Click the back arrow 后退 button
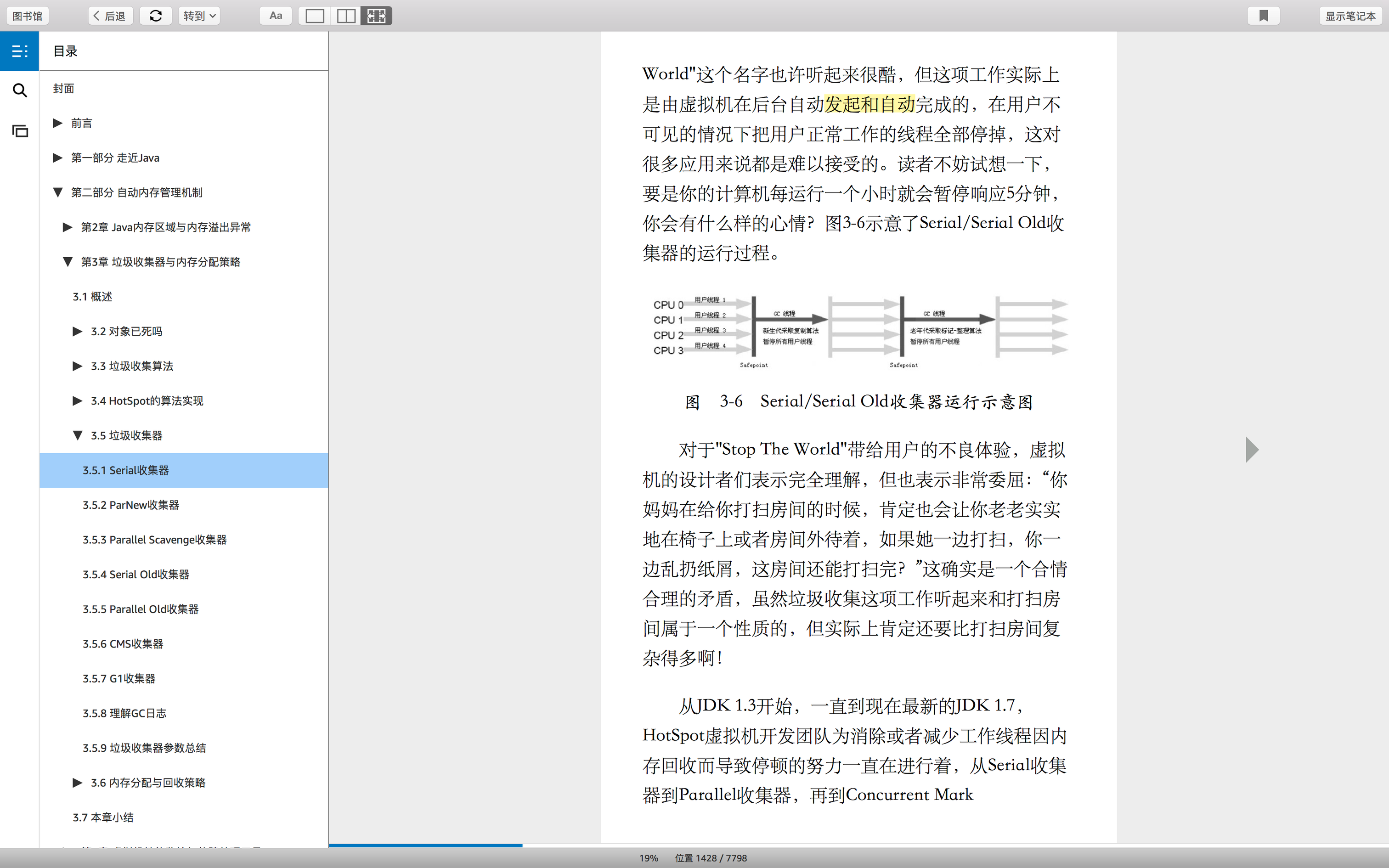 point(110,16)
